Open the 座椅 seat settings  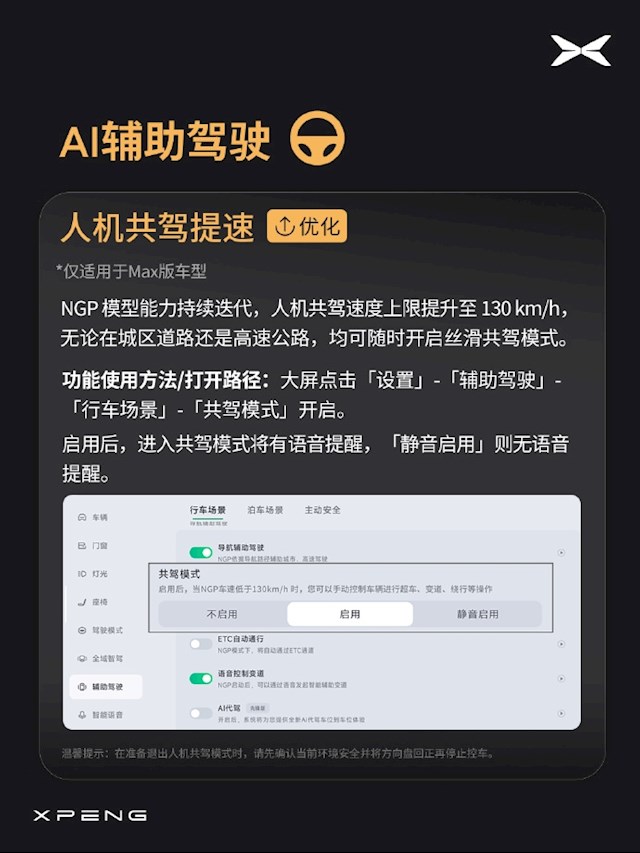pos(93,602)
